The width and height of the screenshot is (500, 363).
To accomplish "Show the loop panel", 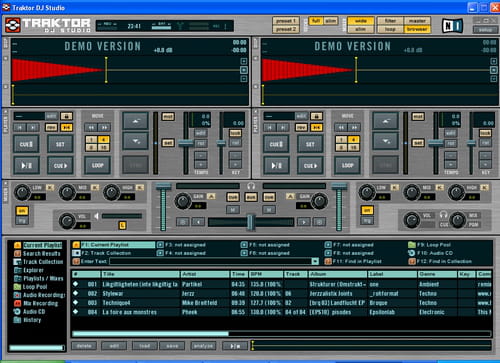I will pyautogui.click(x=390, y=29).
